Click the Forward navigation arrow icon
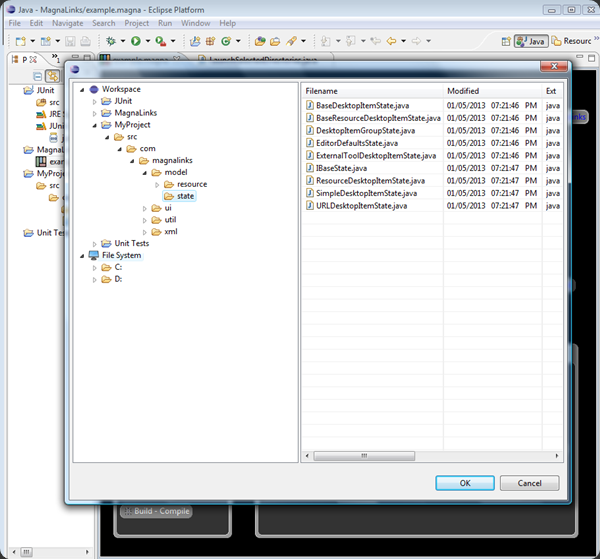The width and height of the screenshot is (600, 559). click(x=416, y=41)
